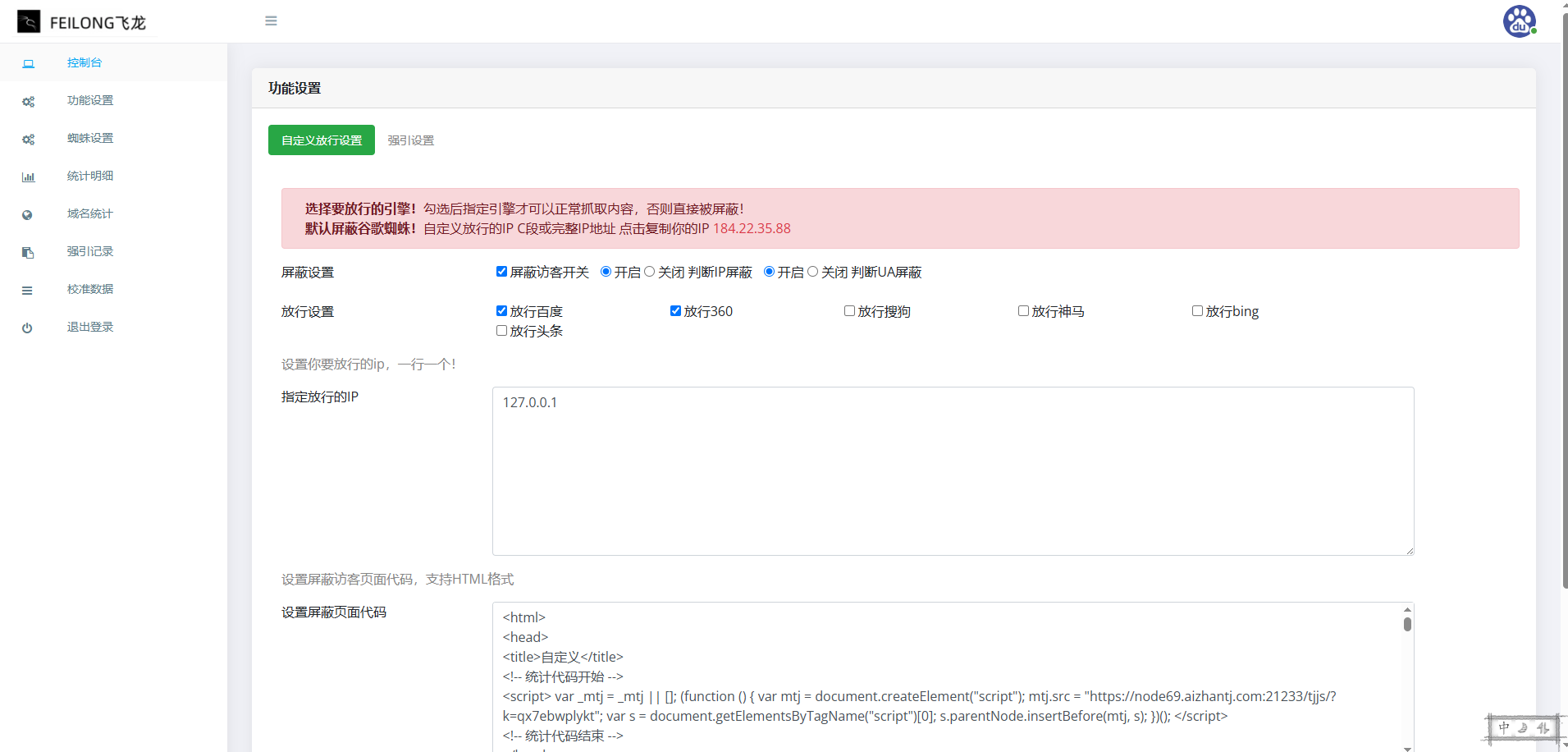This screenshot has width=1568, height=752.
Task: Click the globe icon beside 域名统计
Action: tap(27, 214)
